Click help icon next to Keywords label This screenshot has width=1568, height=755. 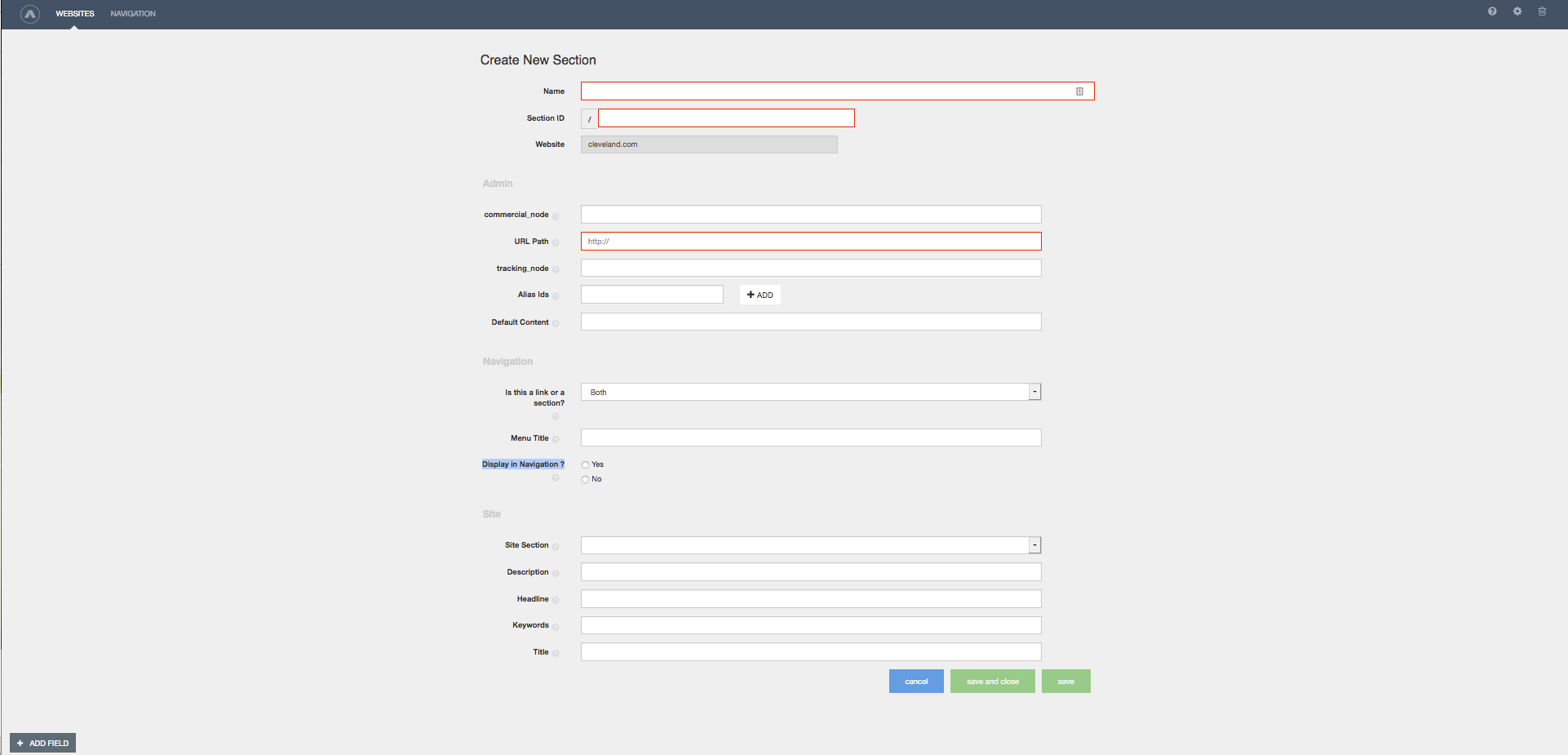(556, 627)
